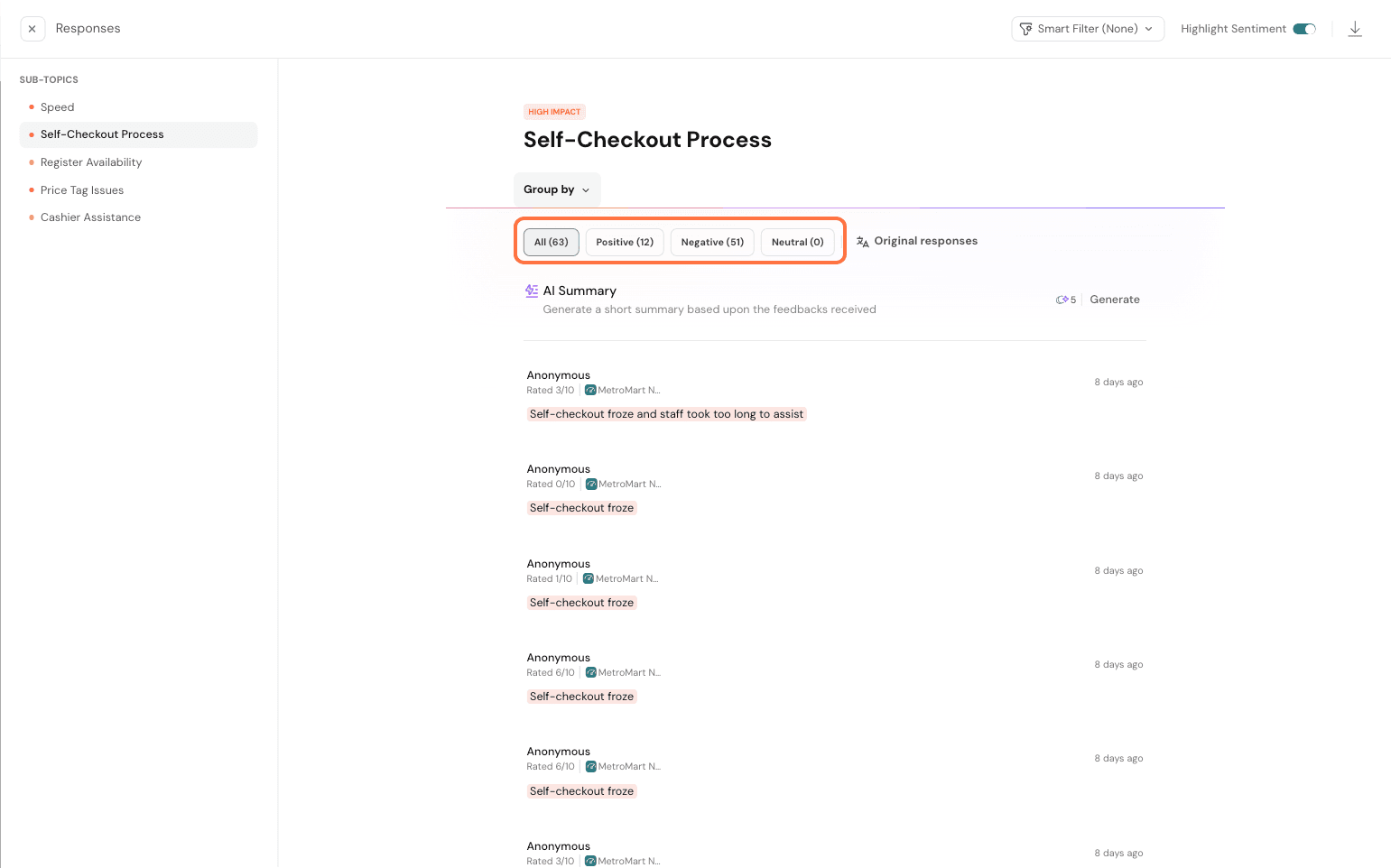Open the Speed sub-topic
This screenshot has height=868, width=1391.
click(x=58, y=107)
